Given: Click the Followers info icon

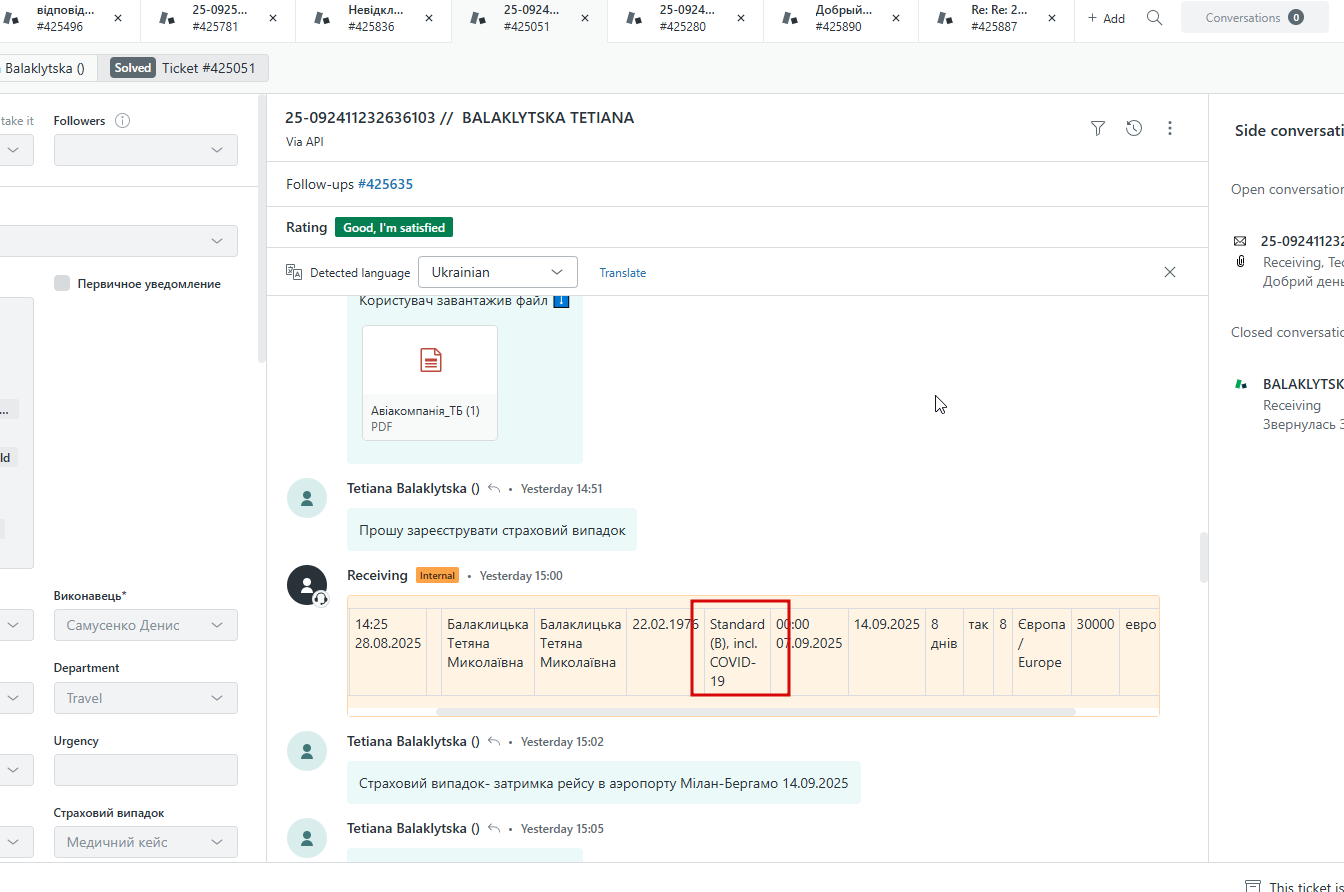Looking at the screenshot, I should coord(123,121).
